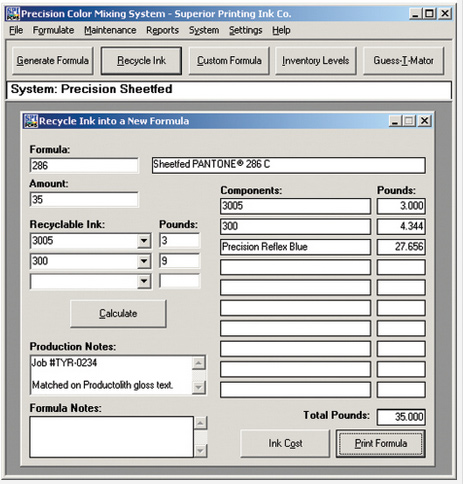Show Inventory Levels
The width and height of the screenshot is (463, 484).
tap(315, 61)
